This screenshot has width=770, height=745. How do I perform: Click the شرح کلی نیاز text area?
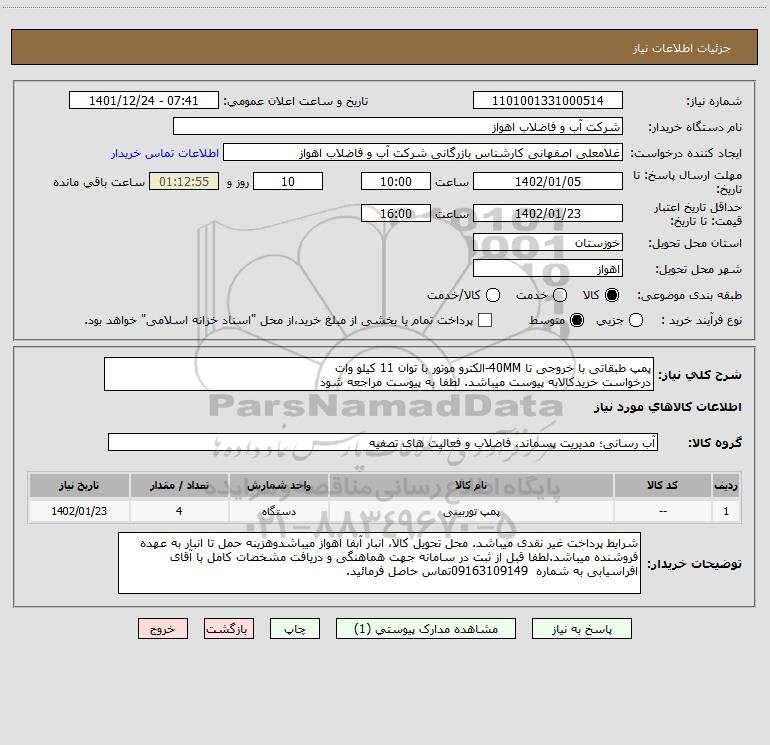[x=379, y=374]
